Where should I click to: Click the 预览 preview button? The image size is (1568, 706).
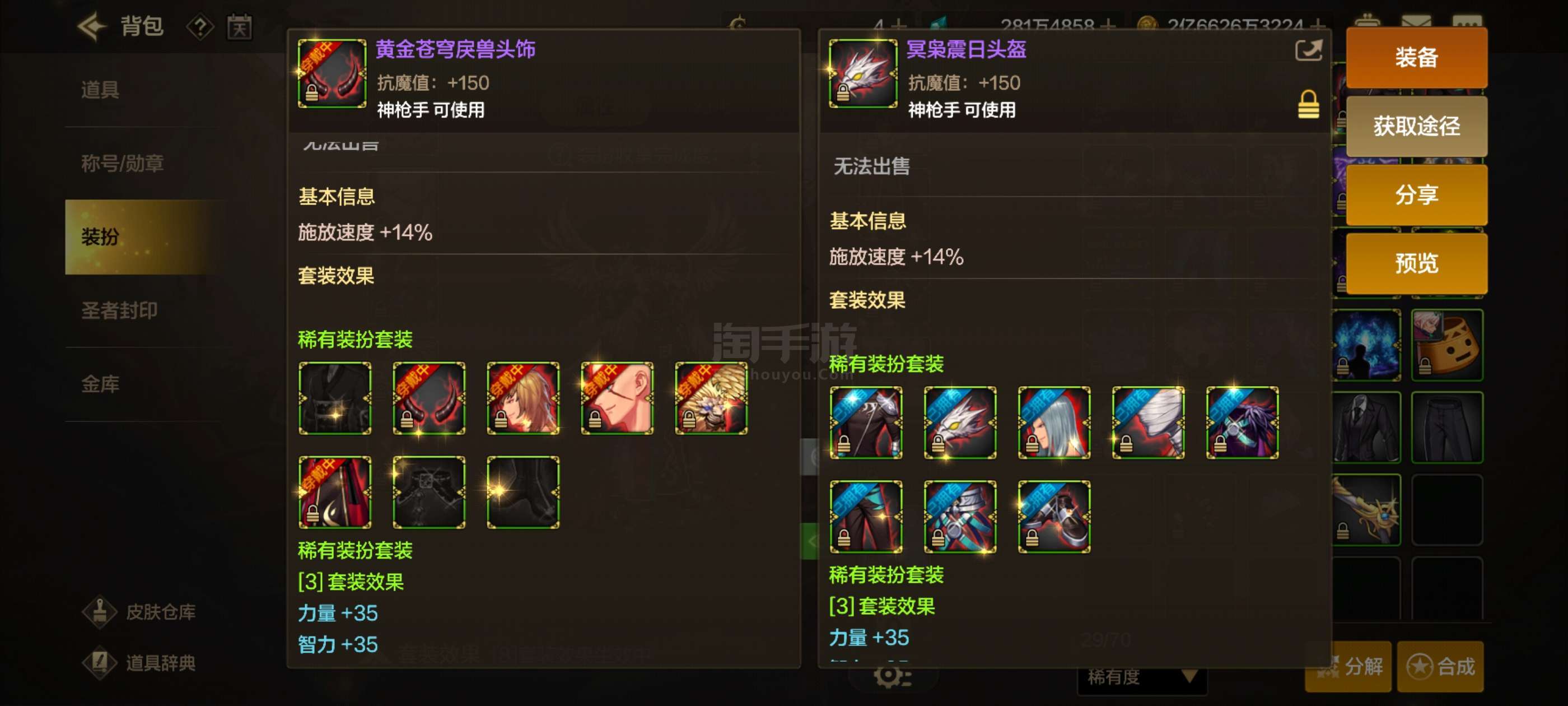[x=1416, y=263]
